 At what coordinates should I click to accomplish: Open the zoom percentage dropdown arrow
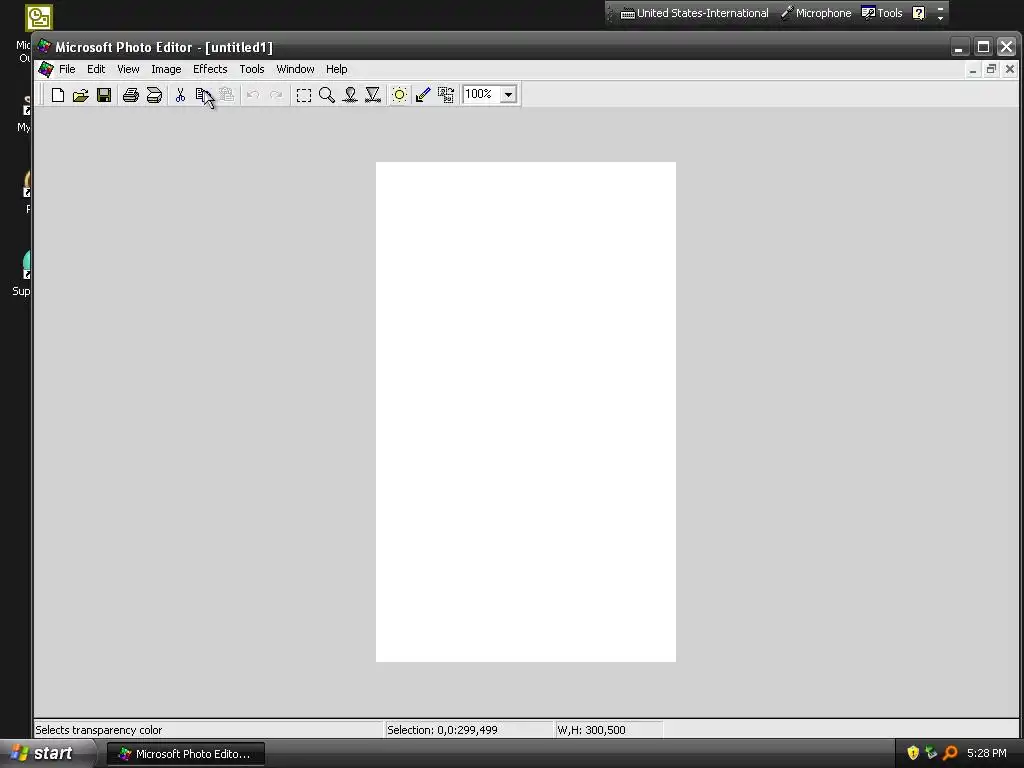pos(508,95)
